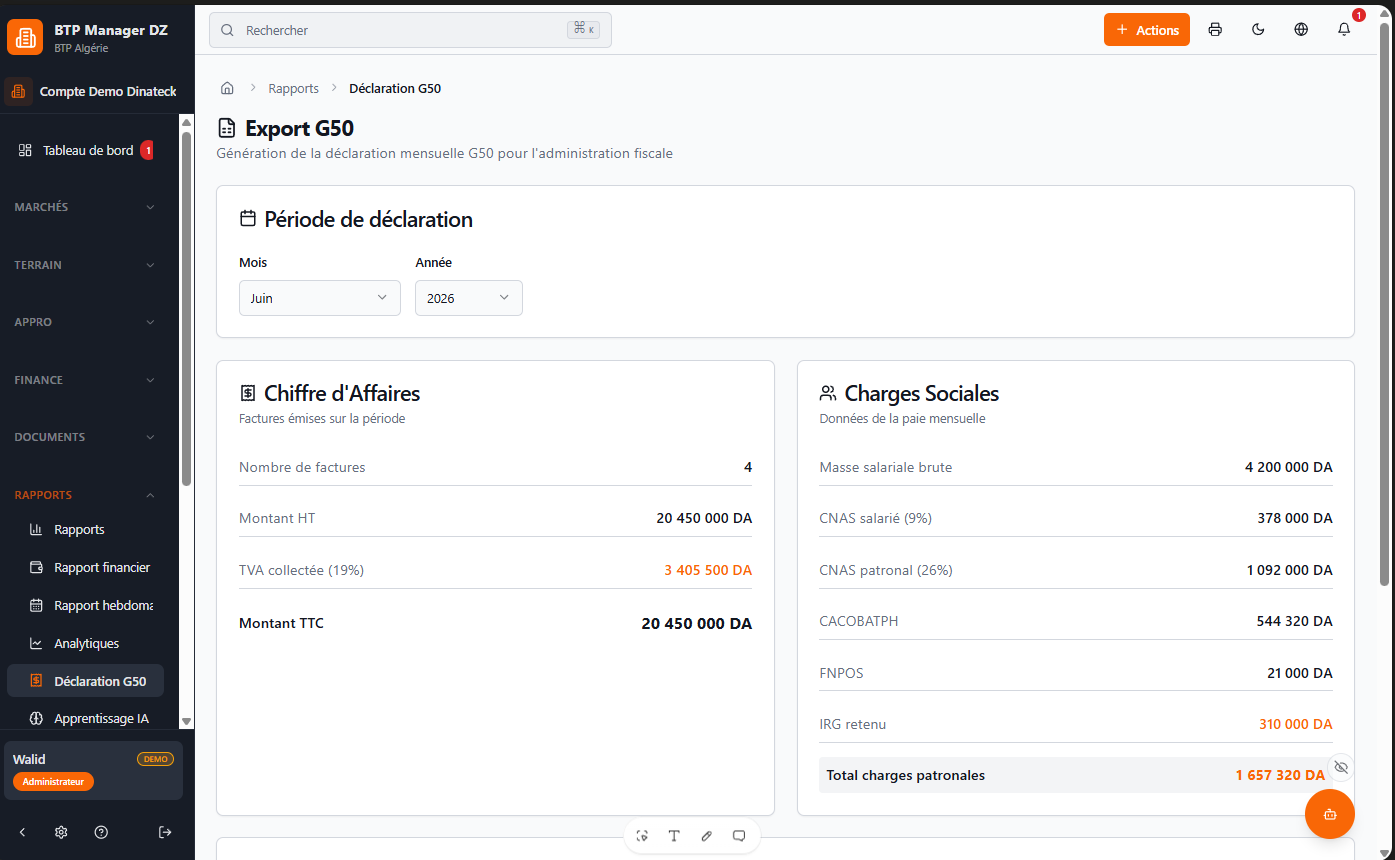Click the DEMO badge next to Walid
Viewport: 1395px width, 860px height.
click(x=155, y=759)
